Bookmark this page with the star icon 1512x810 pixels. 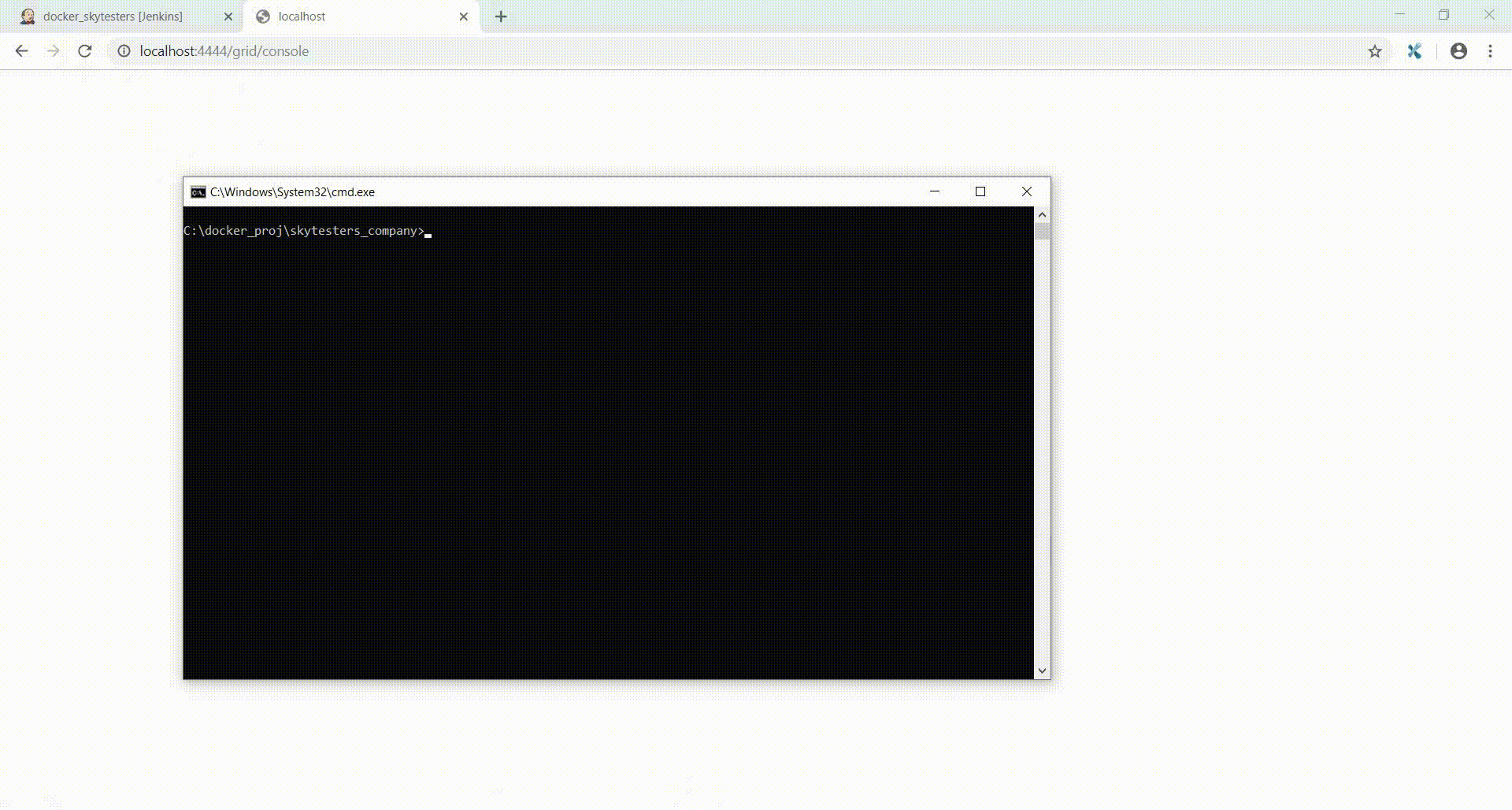click(x=1375, y=51)
